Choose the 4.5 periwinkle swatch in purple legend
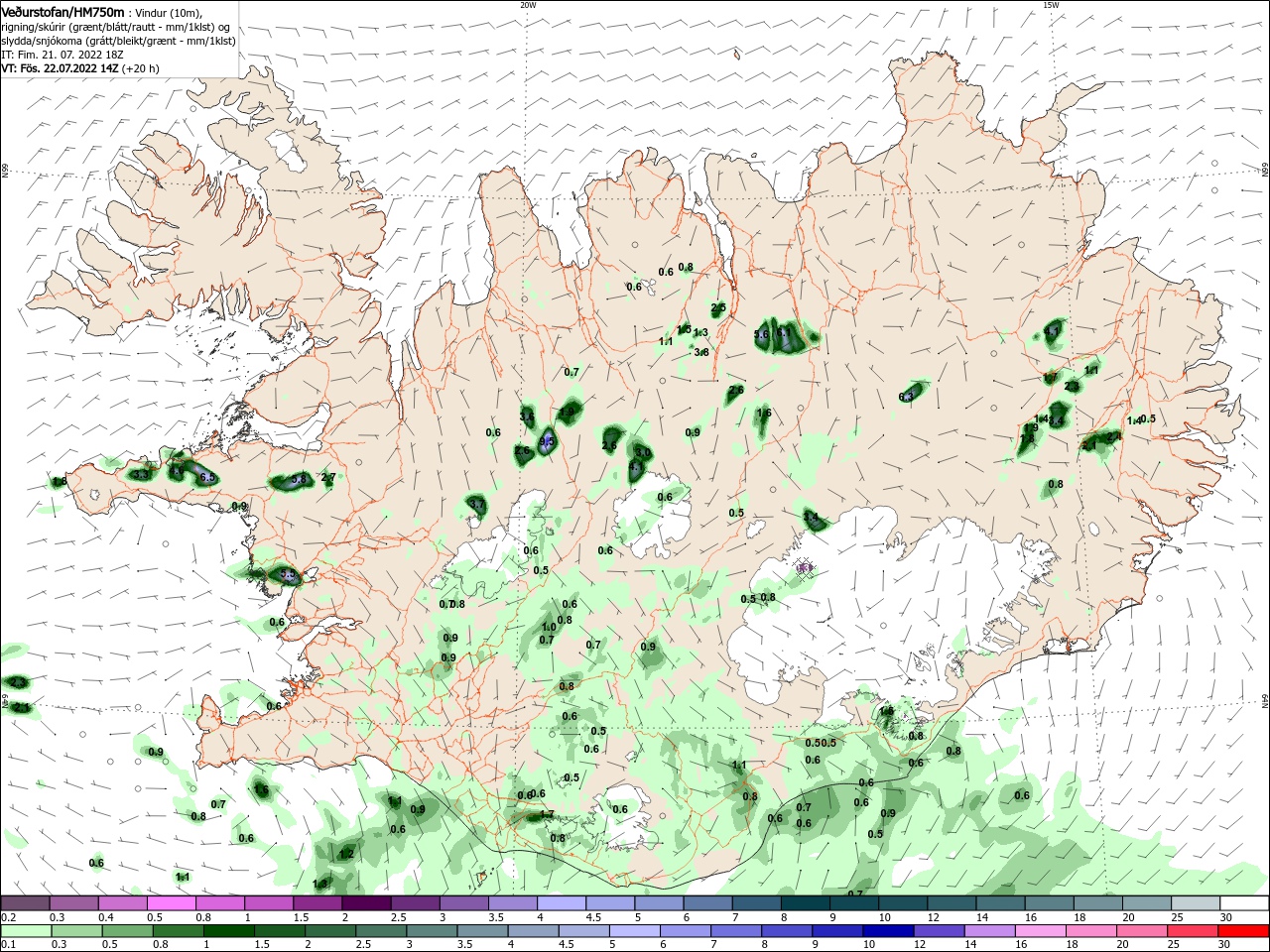The height and width of the screenshot is (952, 1270). click(x=608, y=903)
